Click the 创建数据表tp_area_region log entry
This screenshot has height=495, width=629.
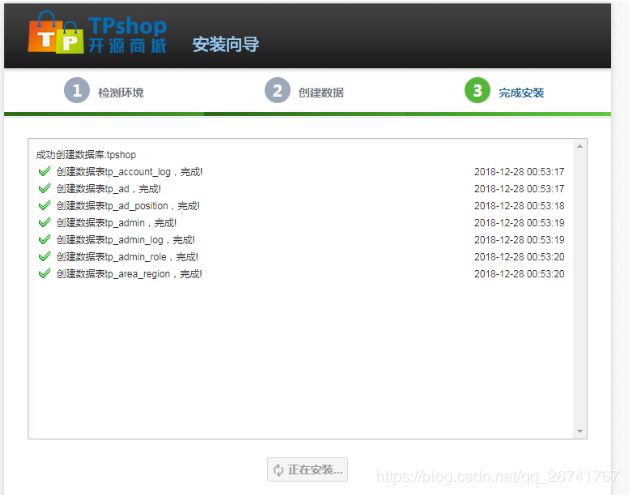coord(129,274)
